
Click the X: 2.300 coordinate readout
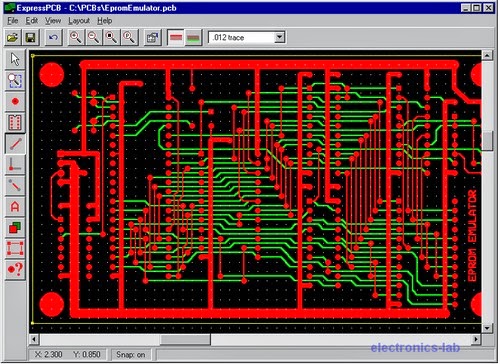pos(49,354)
